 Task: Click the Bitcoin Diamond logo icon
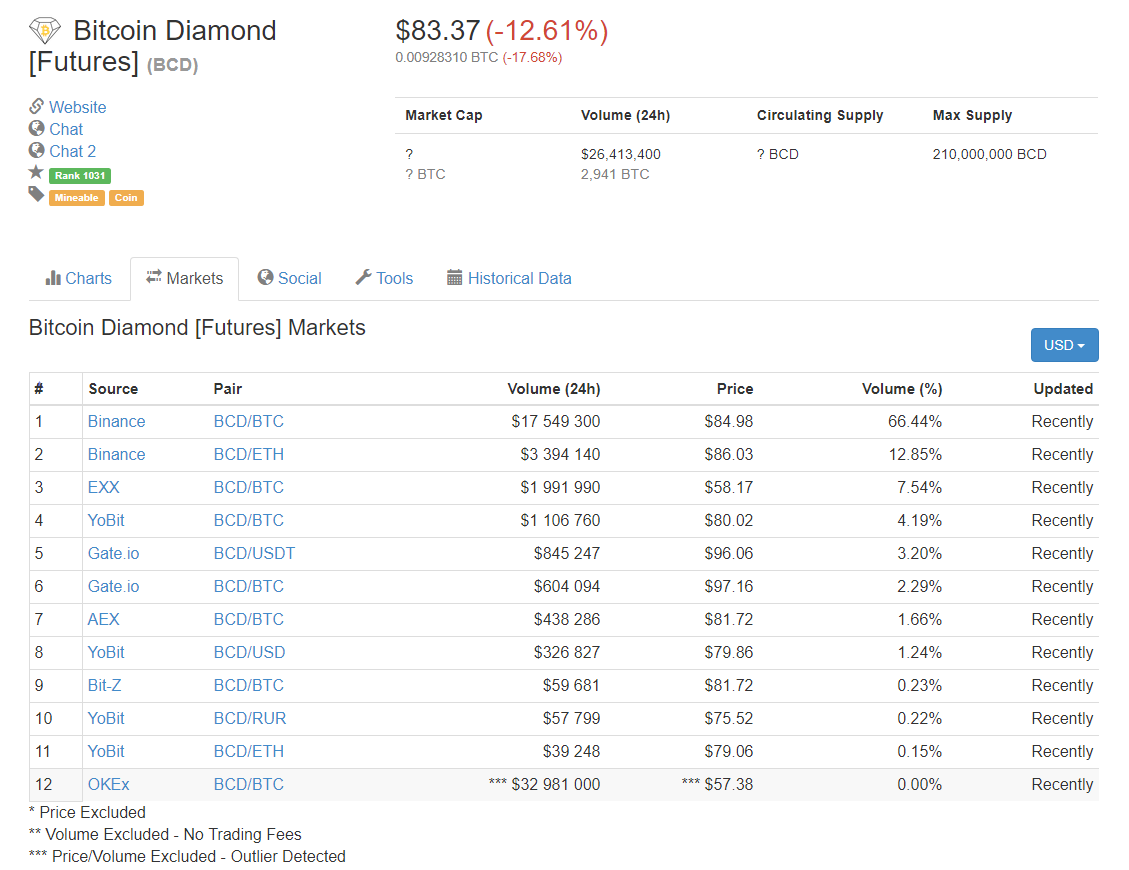[45, 31]
